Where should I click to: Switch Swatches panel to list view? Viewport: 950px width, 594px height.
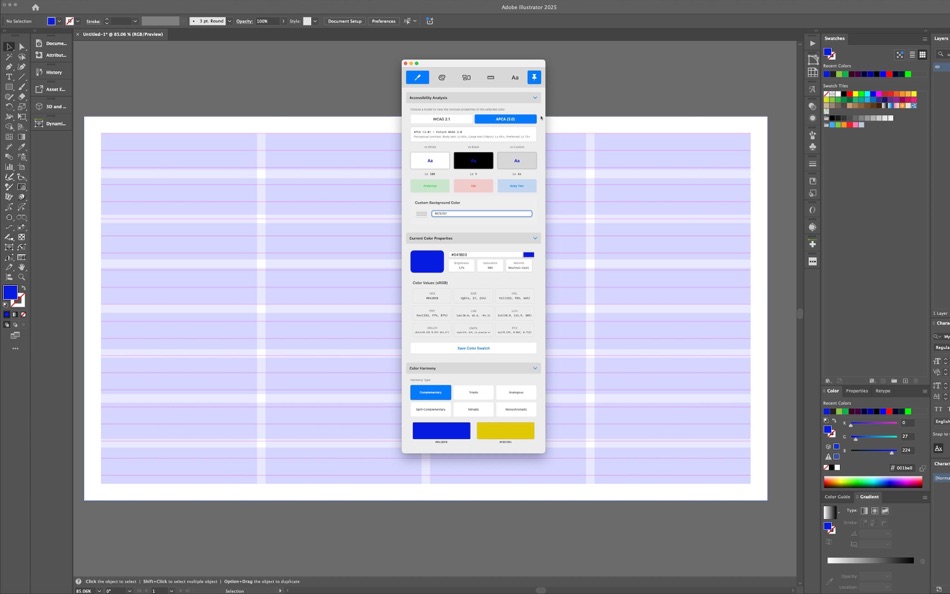tap(912, 55)
